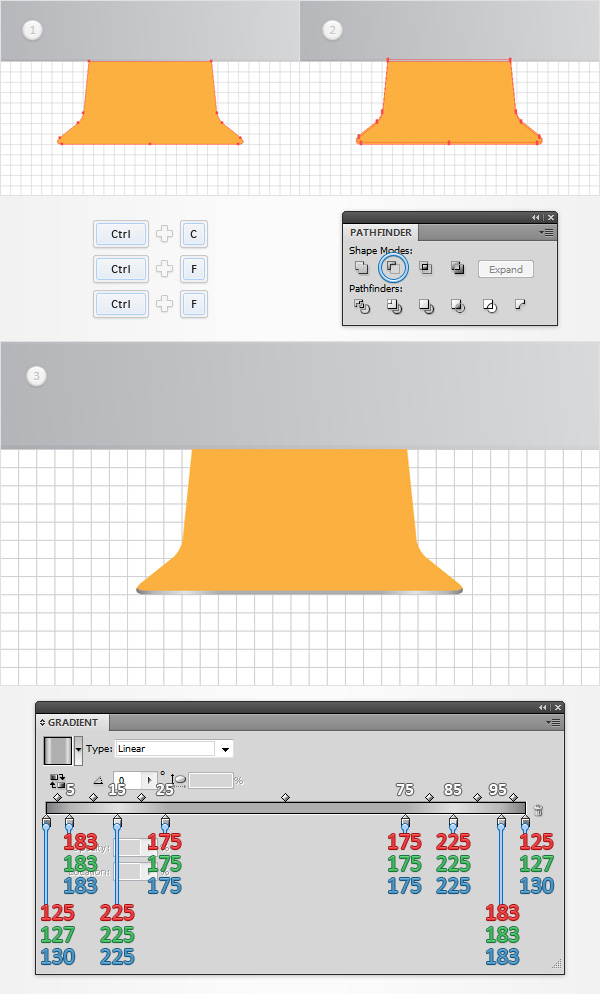Click the Minus Back pathfinder icon

[520, 305]
